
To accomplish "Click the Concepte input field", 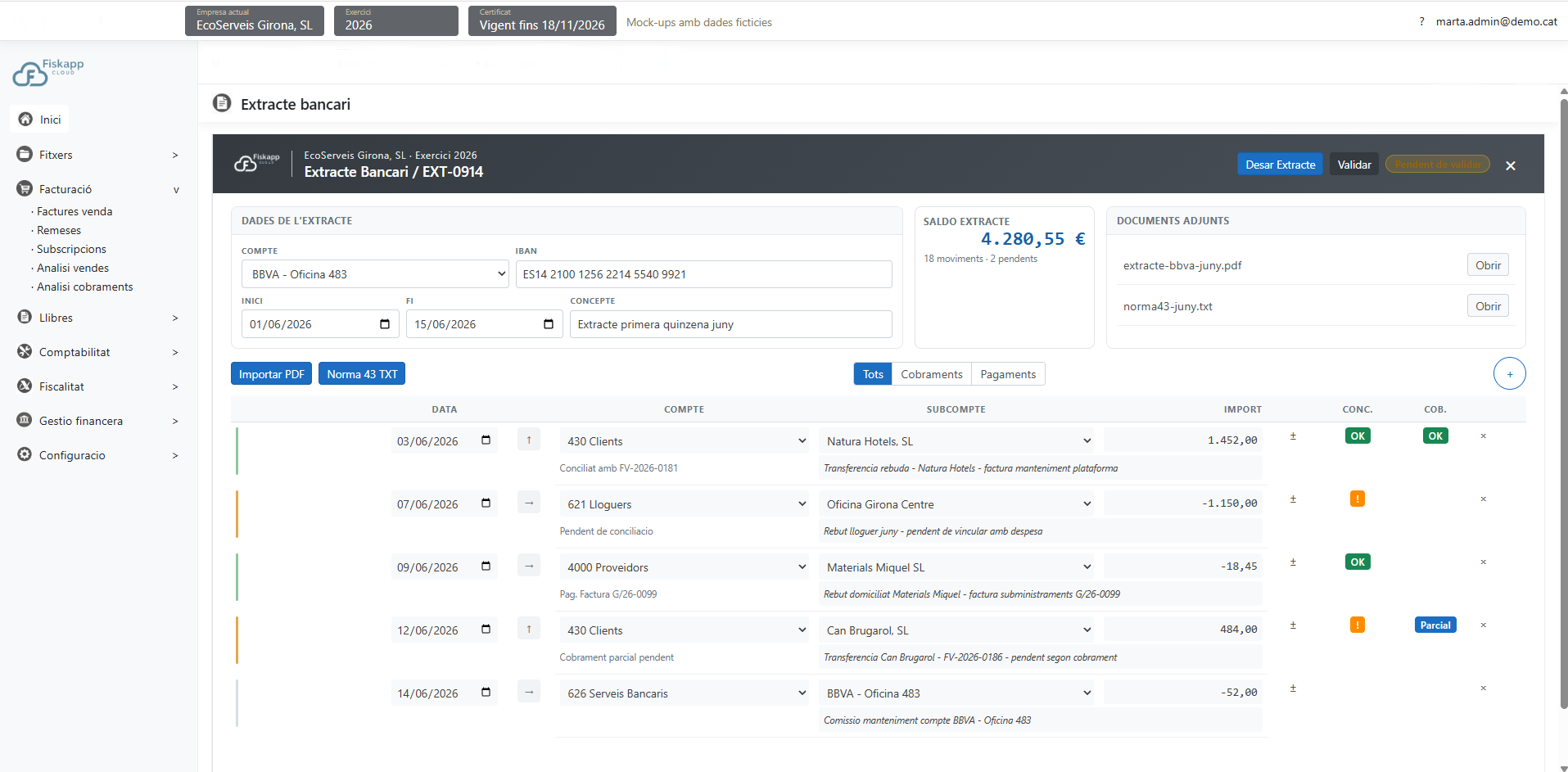I will tap(731, 324).
